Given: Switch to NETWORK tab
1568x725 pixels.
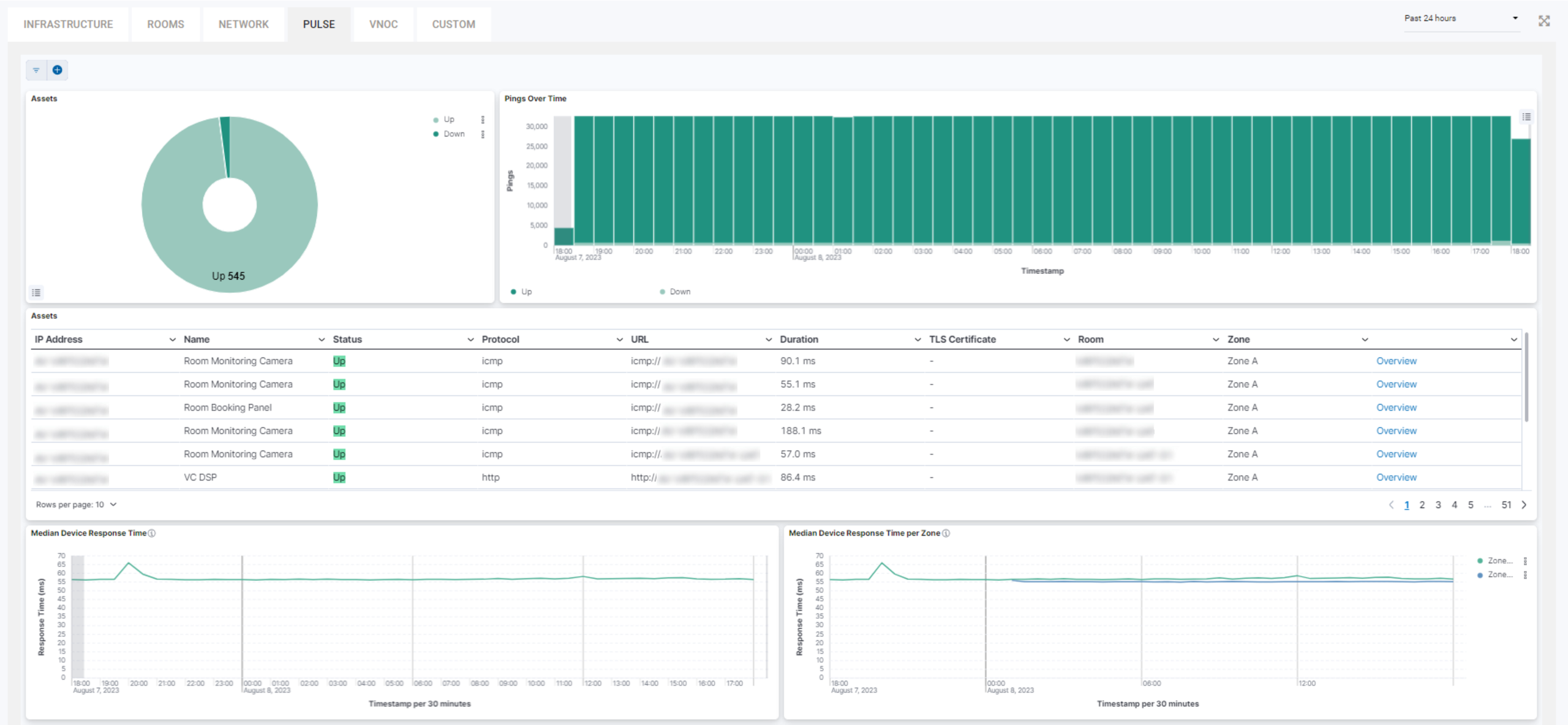Looking at the screenshot, I should [x=244, y=25].
